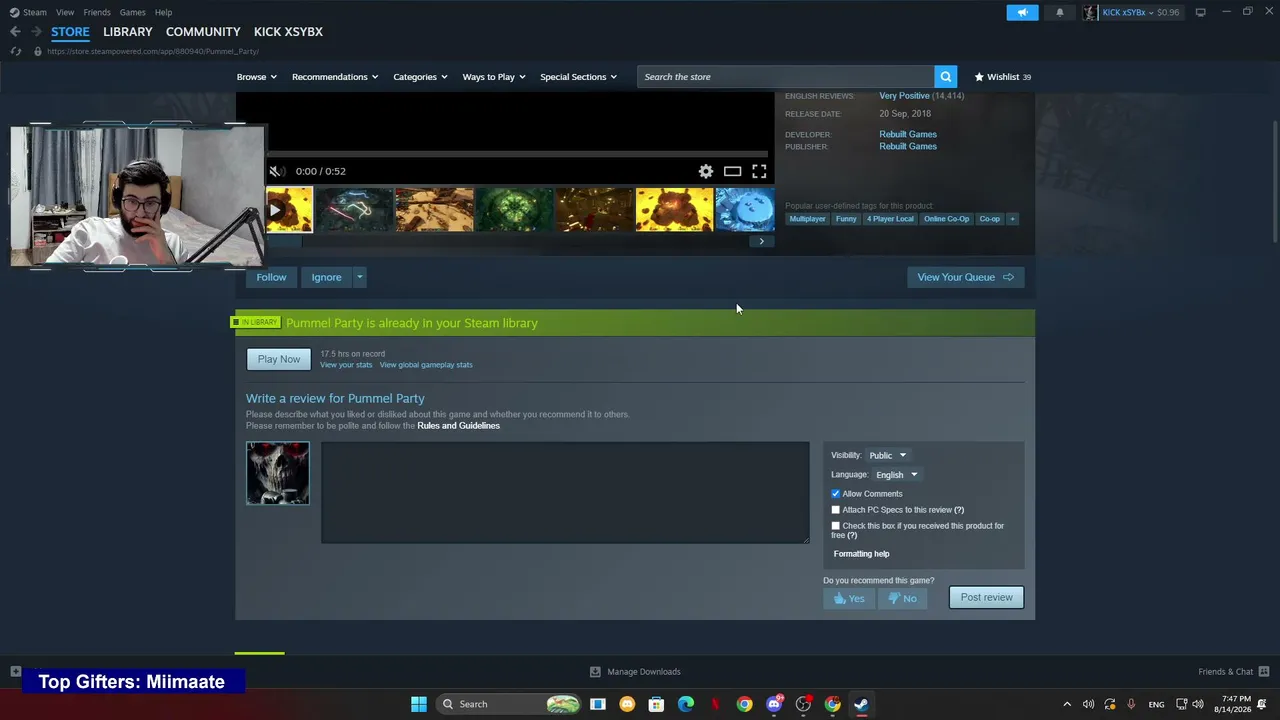This screenshot has width=1280, height=720.
Task: Expand the Browse store menu
Action: tap(257, 77)
